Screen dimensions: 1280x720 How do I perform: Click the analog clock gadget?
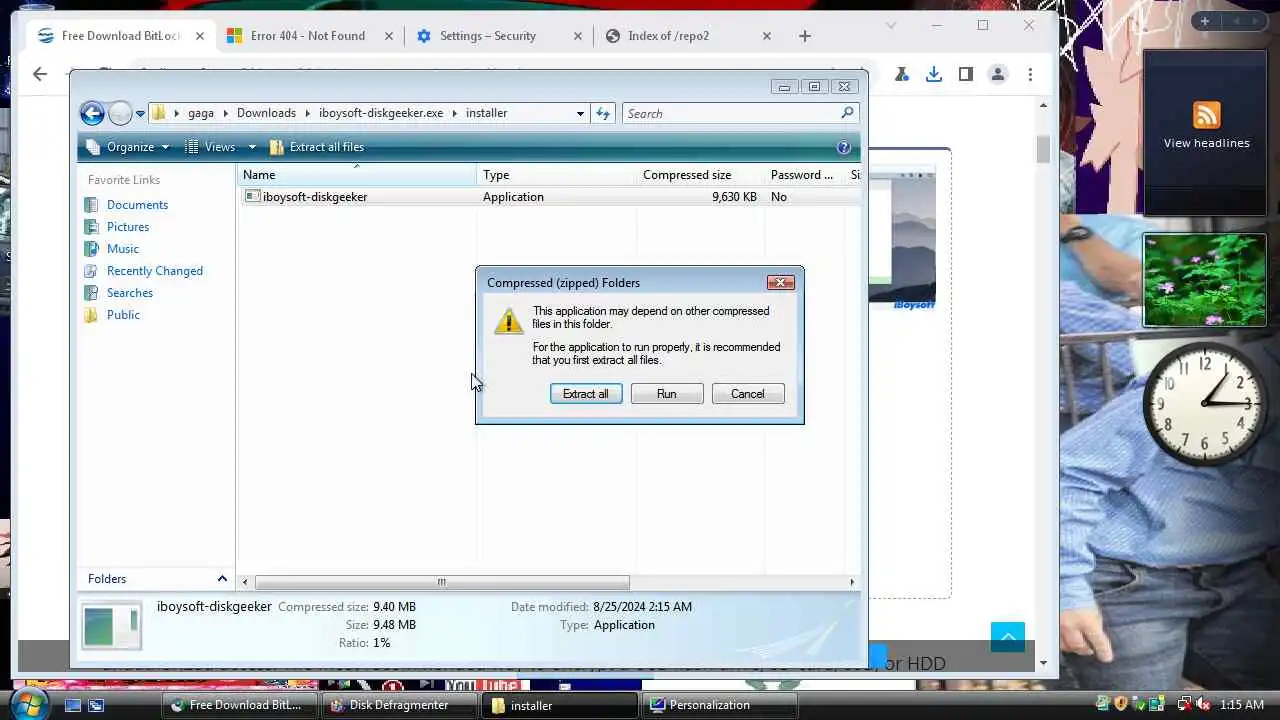click(1204, 404)
